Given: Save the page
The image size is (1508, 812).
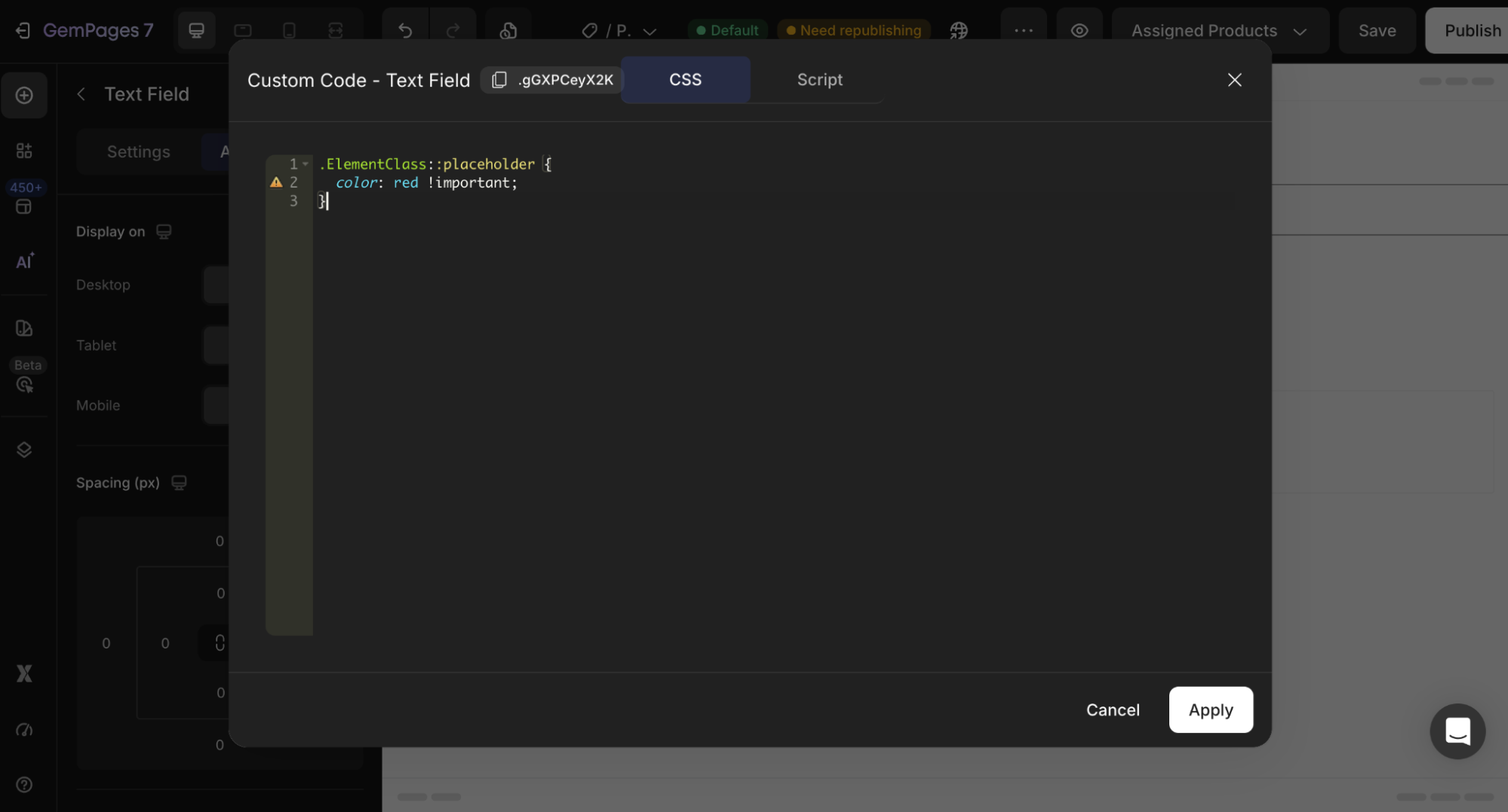Looking at the screenshot, I should (1377, 30).
